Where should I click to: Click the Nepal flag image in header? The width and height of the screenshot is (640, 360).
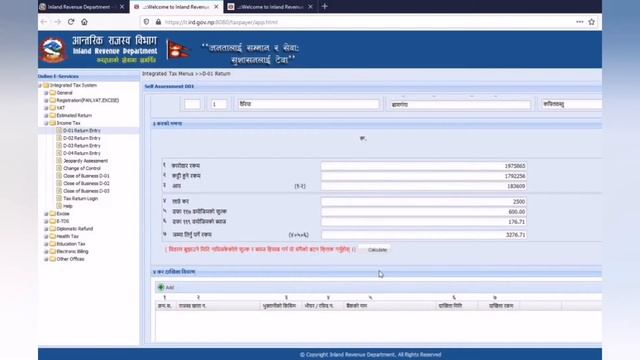pyautogui.click(x=178, y=50)
